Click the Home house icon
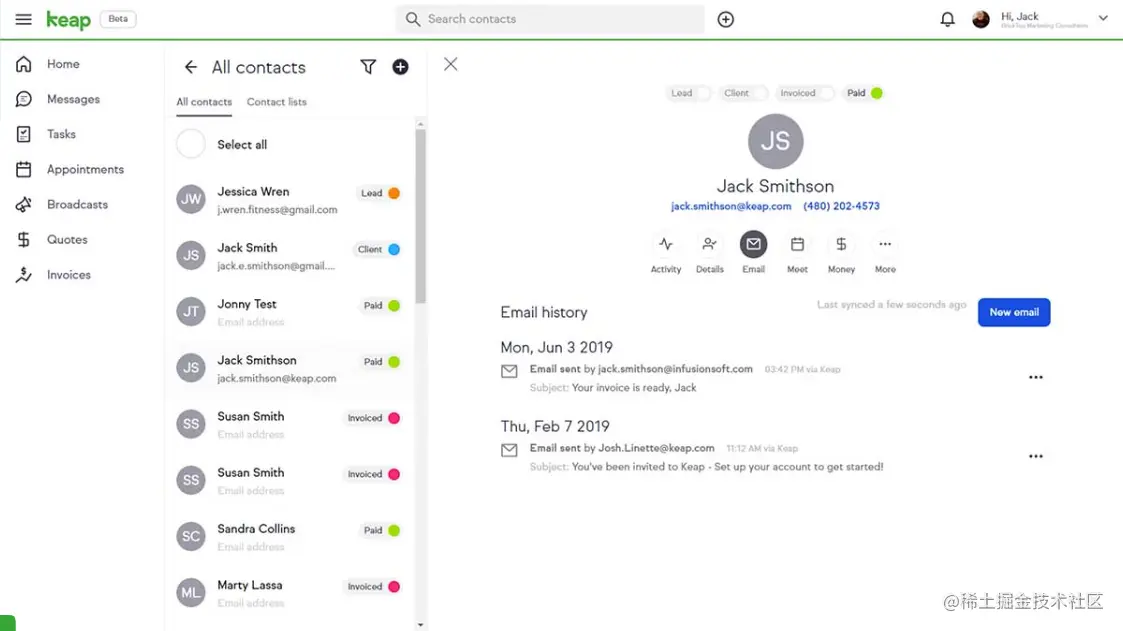 24,64
